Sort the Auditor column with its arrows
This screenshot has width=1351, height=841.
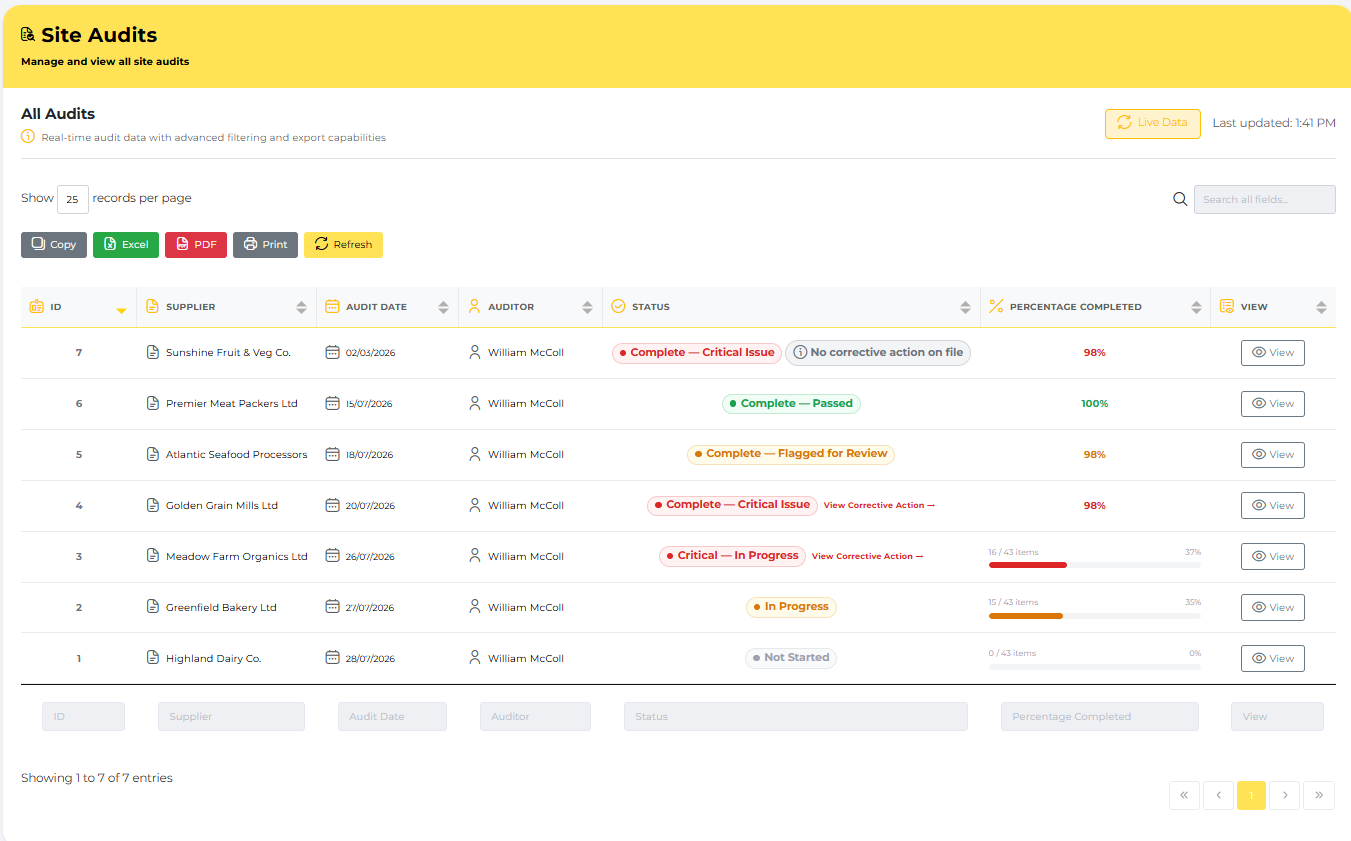587,308
